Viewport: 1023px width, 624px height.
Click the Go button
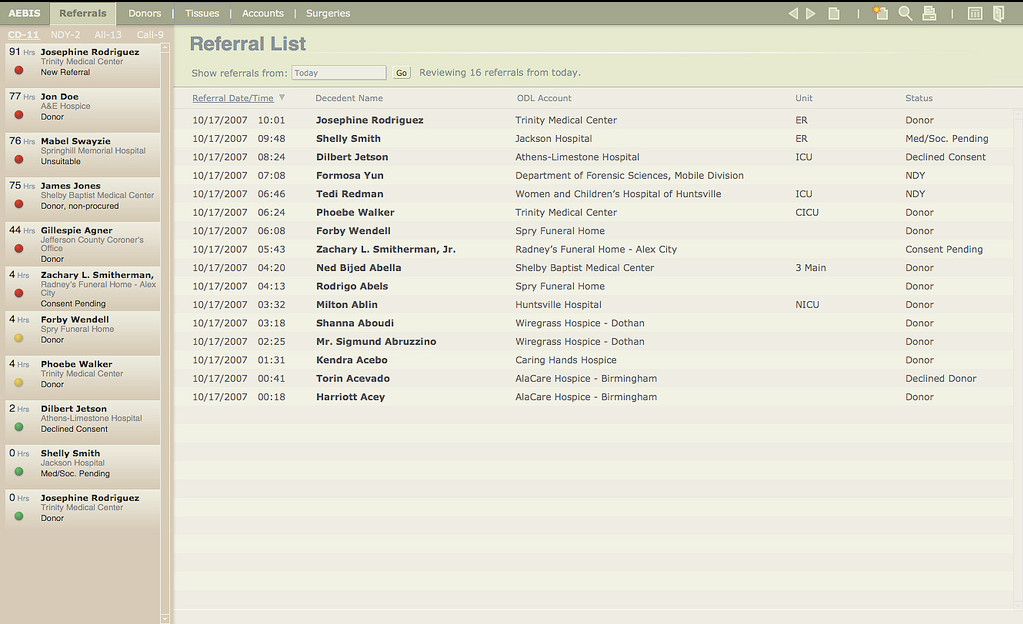point(401,73)
